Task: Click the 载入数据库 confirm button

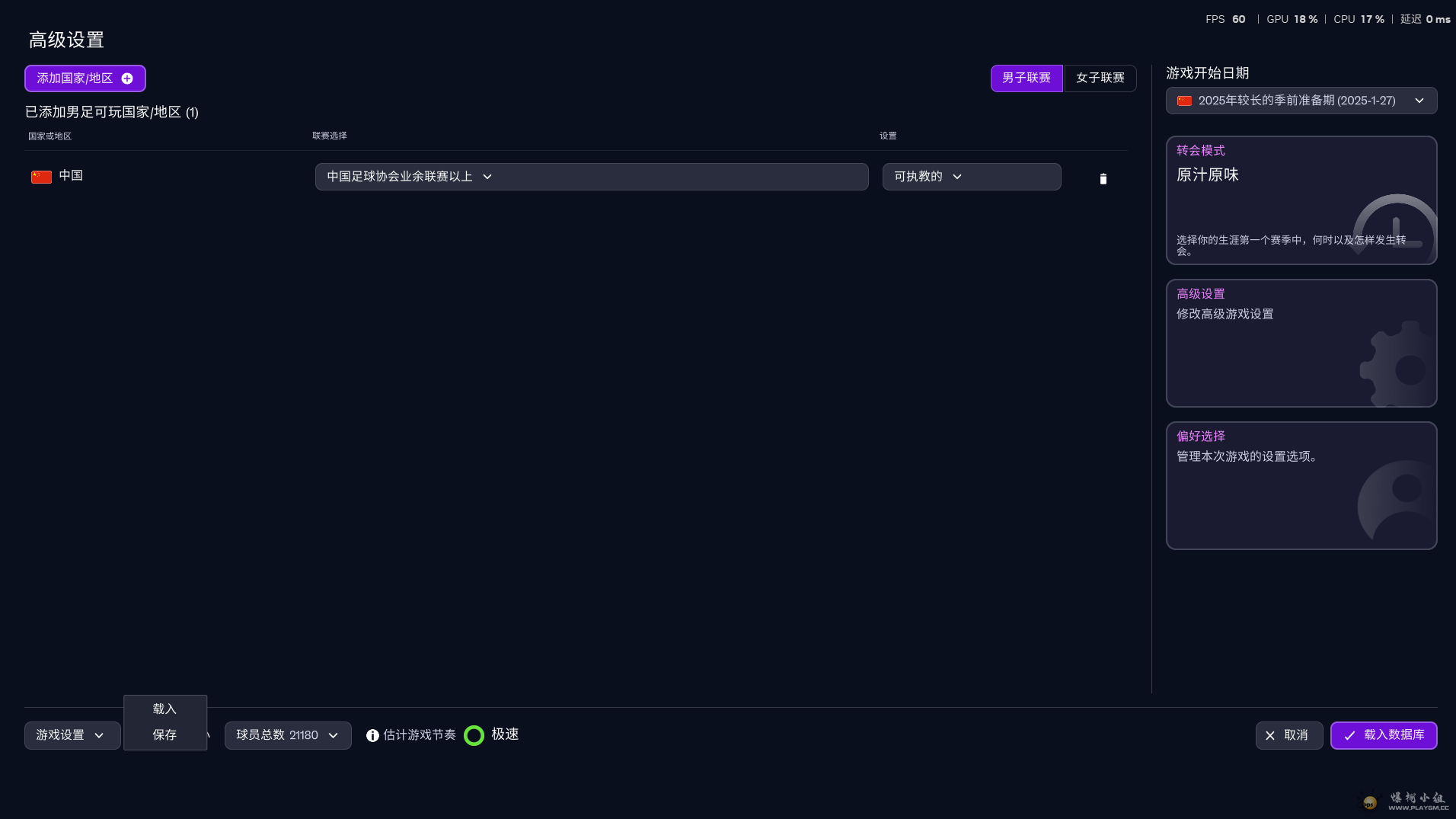Action: click(1384, 735)
